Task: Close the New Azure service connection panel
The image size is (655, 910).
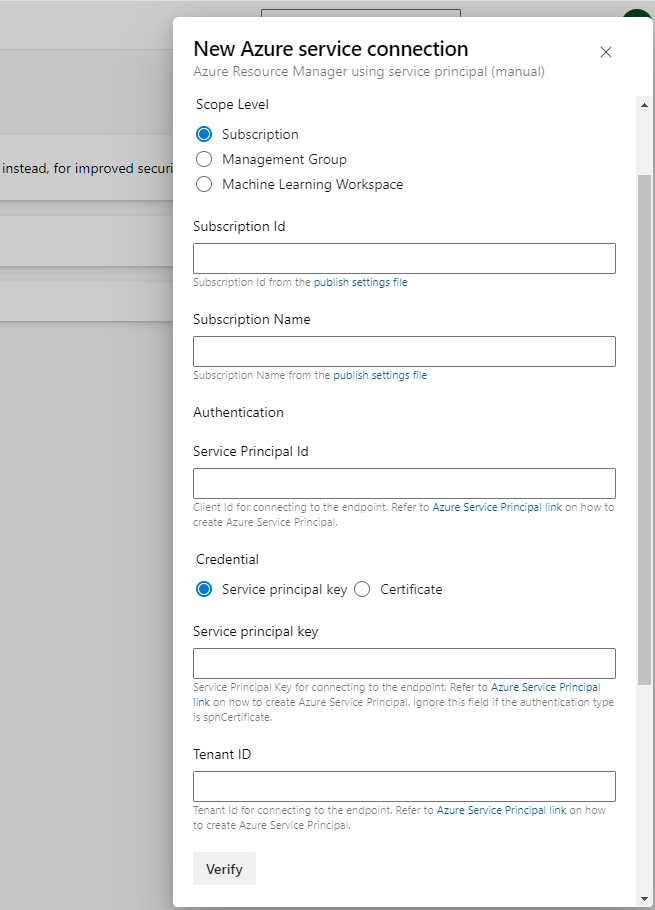Action: point(605,52)
